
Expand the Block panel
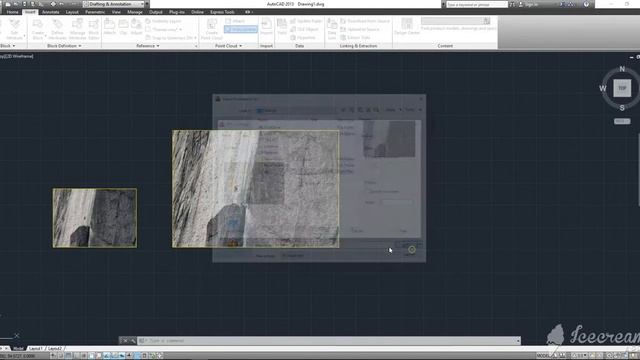[x=8, y=46]
